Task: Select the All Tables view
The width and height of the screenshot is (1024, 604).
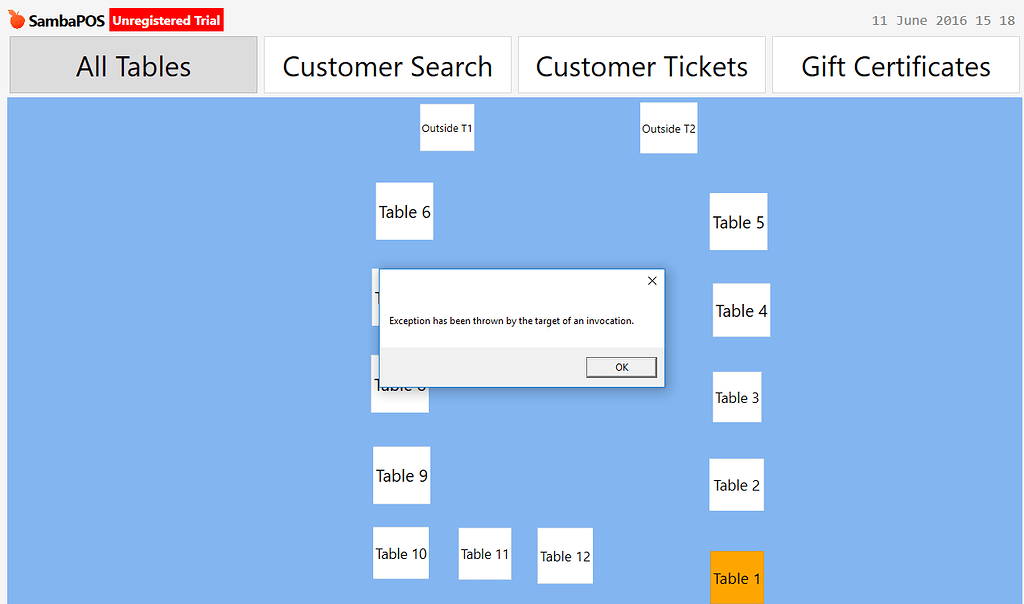Action: point(133,65)
